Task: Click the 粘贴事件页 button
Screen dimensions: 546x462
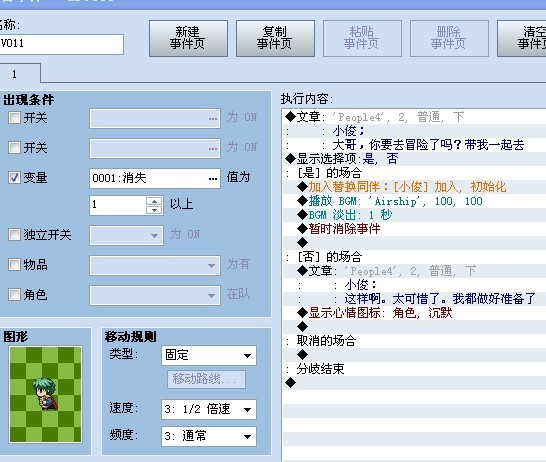Action: [362, 38]
